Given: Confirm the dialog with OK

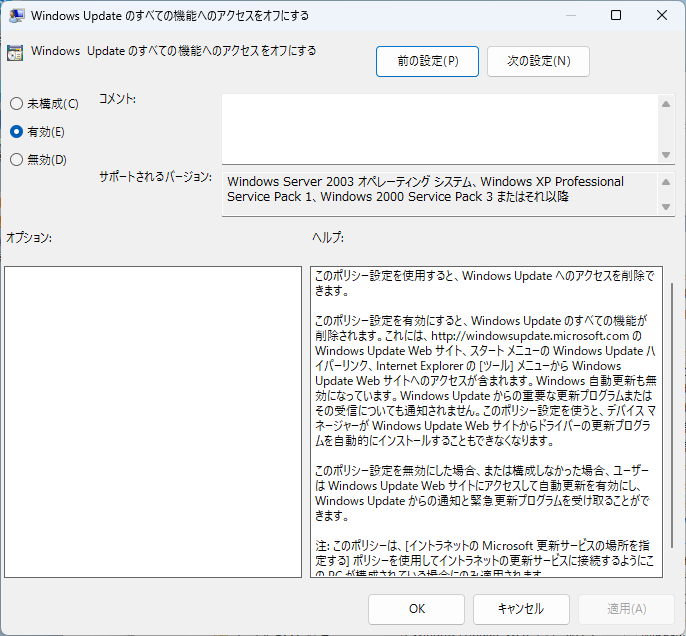Looking at the screenshot, I should click(x=417, y=608).
